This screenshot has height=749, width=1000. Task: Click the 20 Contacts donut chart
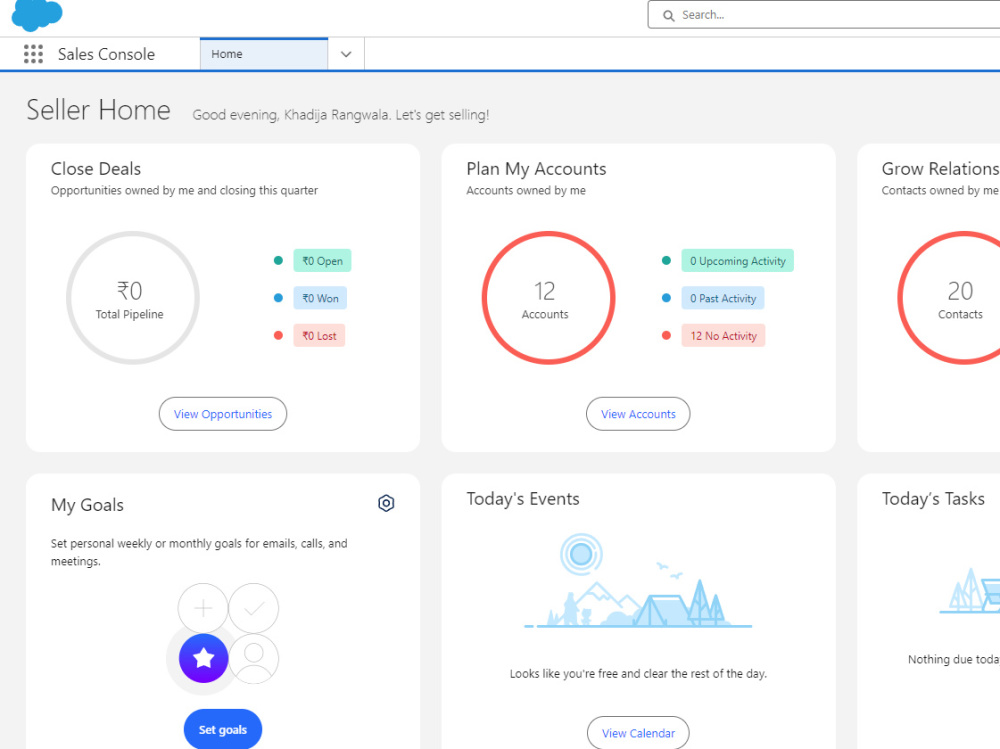[x=950, y=298]
